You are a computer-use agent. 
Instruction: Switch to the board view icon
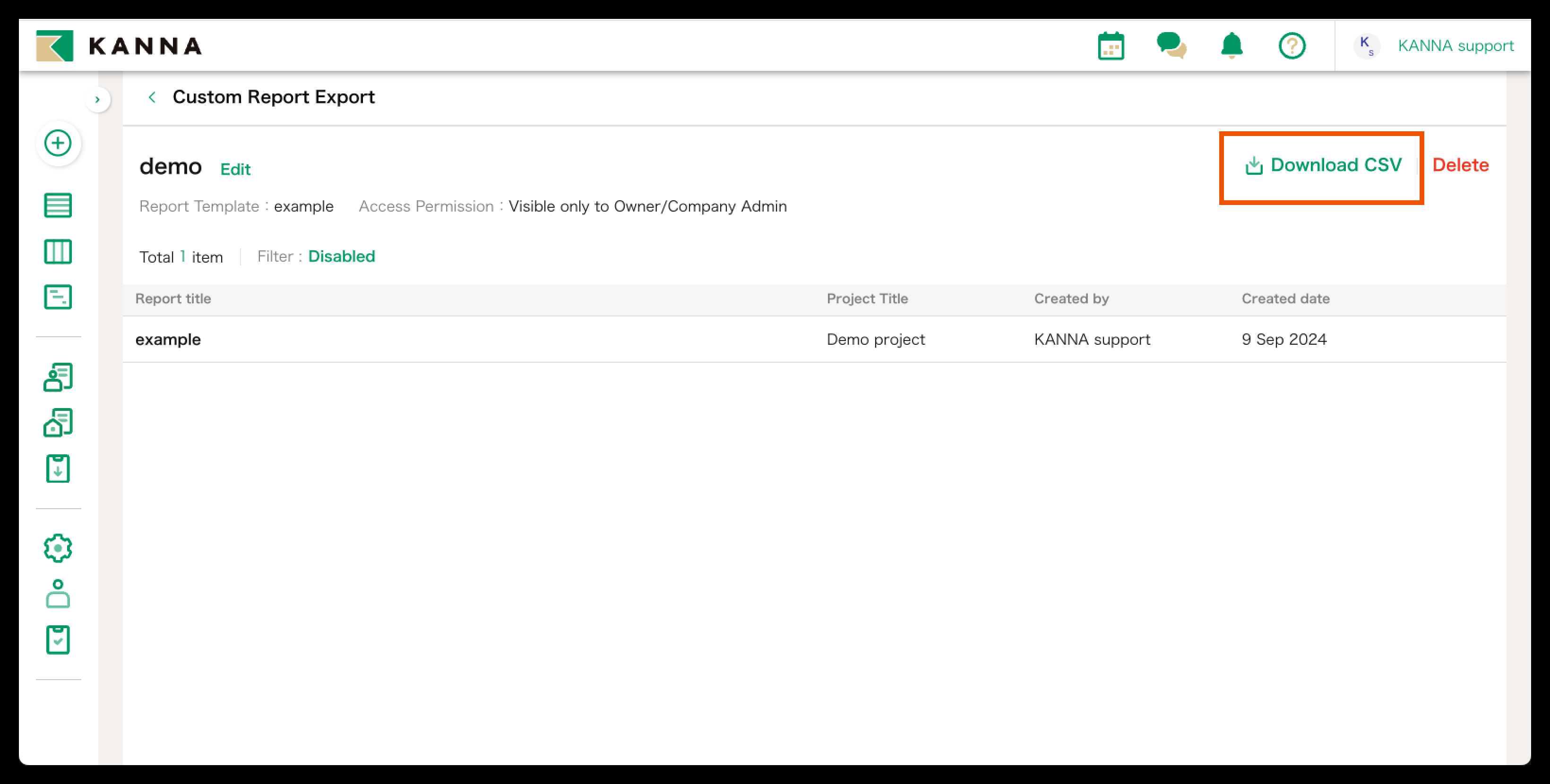pyautogui.click(x=59, y=252)
